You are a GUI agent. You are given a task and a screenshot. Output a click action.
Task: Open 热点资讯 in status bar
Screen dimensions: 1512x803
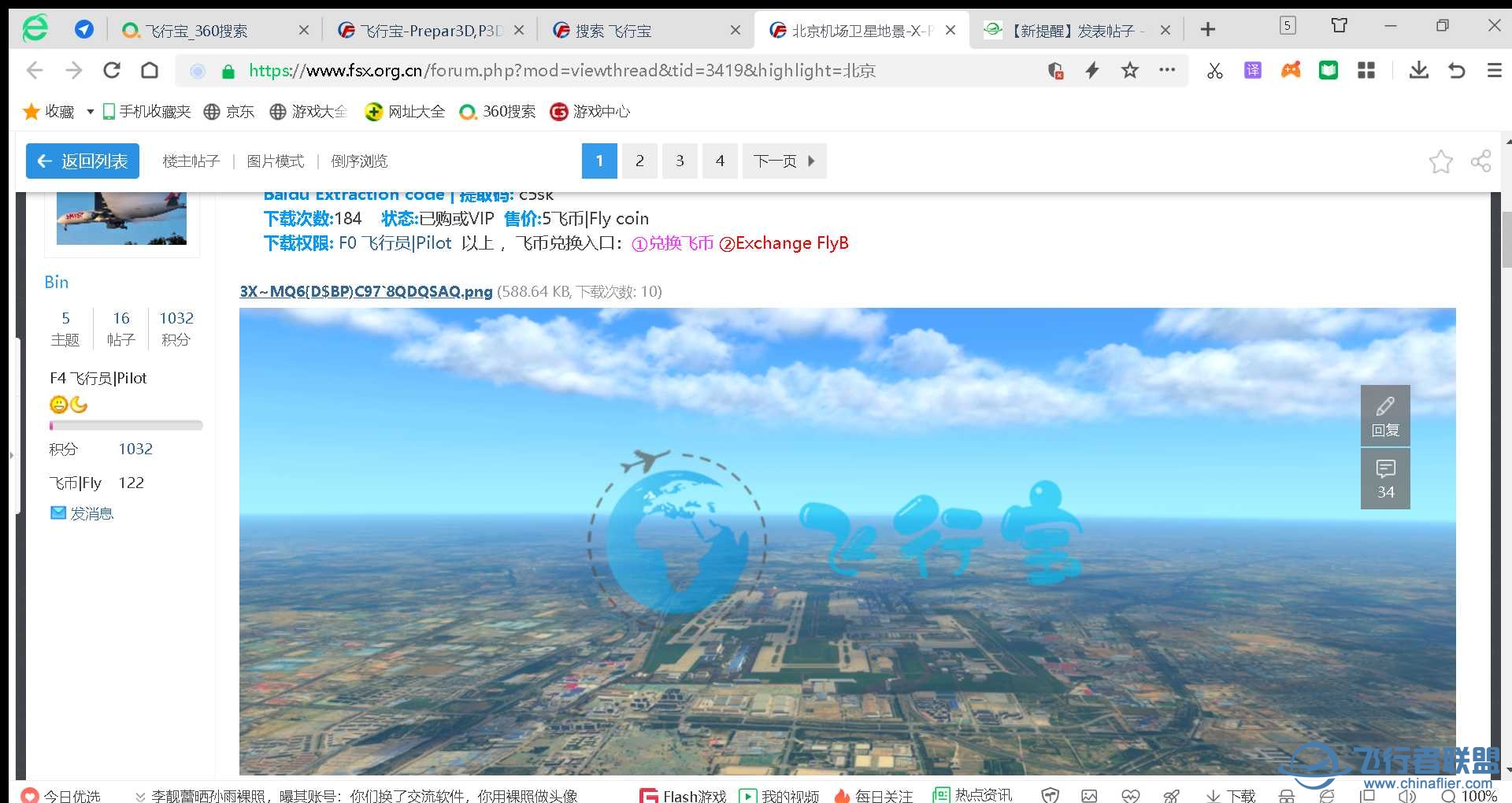click(972, 795)
